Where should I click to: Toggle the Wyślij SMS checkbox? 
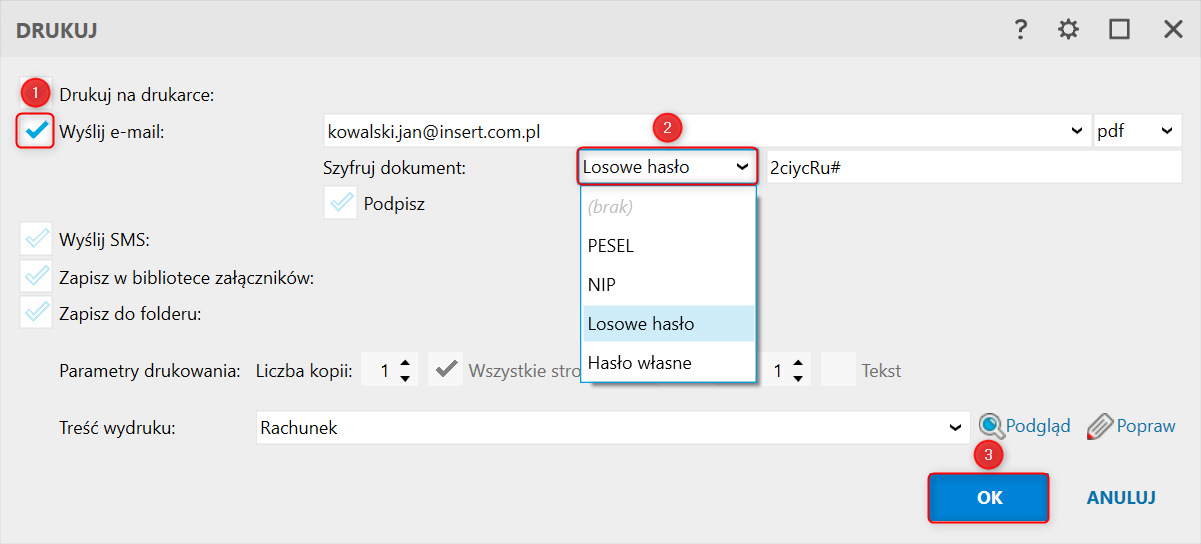pyautogui.click(x=37, y=240)
